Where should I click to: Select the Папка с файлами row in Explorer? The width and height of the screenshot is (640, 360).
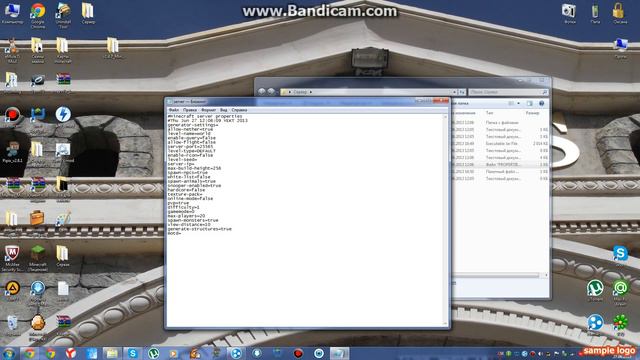point(501,122)
